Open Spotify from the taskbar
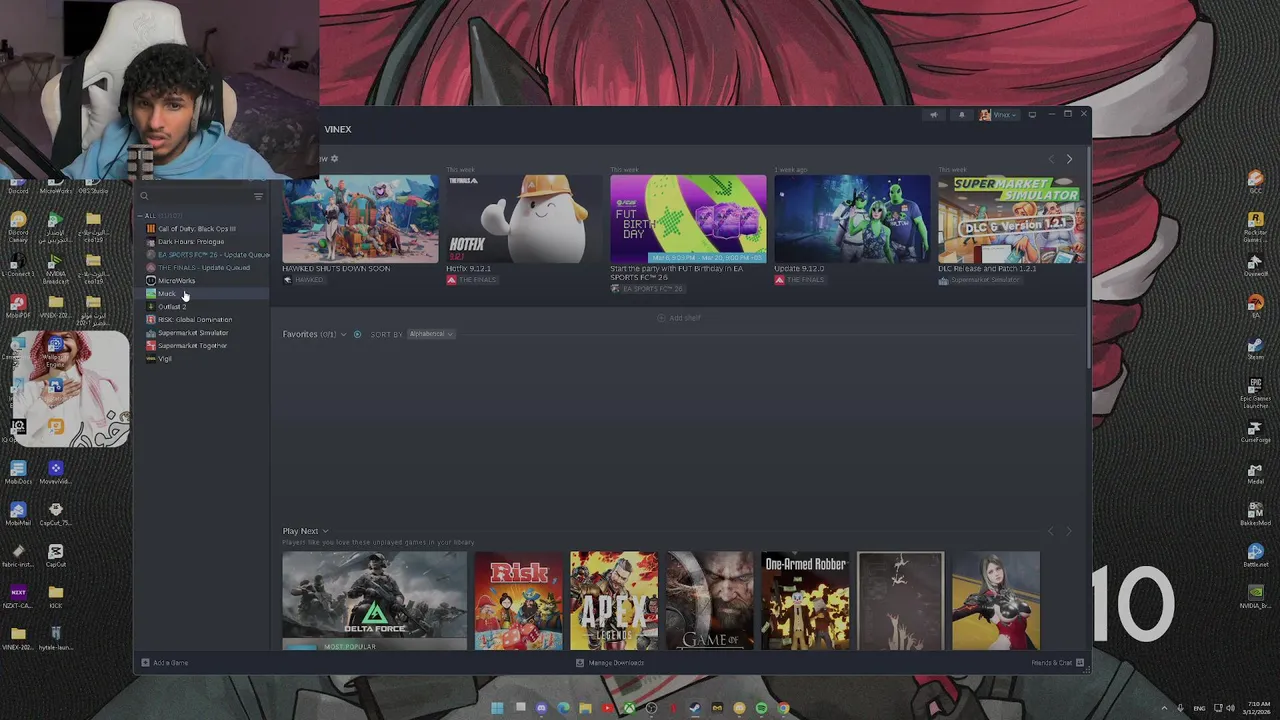The height and width of the screenshot is (720, 1280). (761, 708)
